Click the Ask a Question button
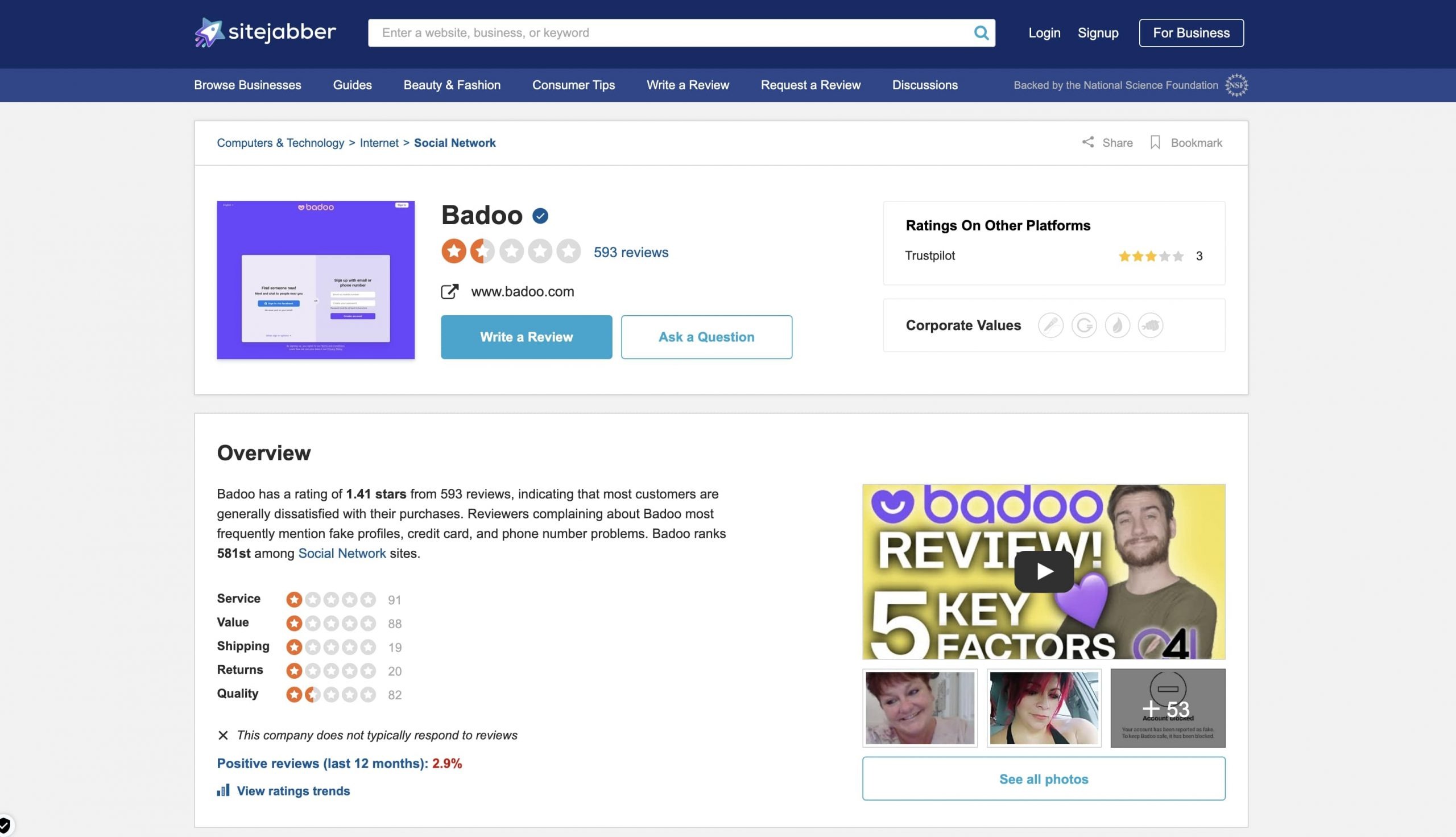 706,337
